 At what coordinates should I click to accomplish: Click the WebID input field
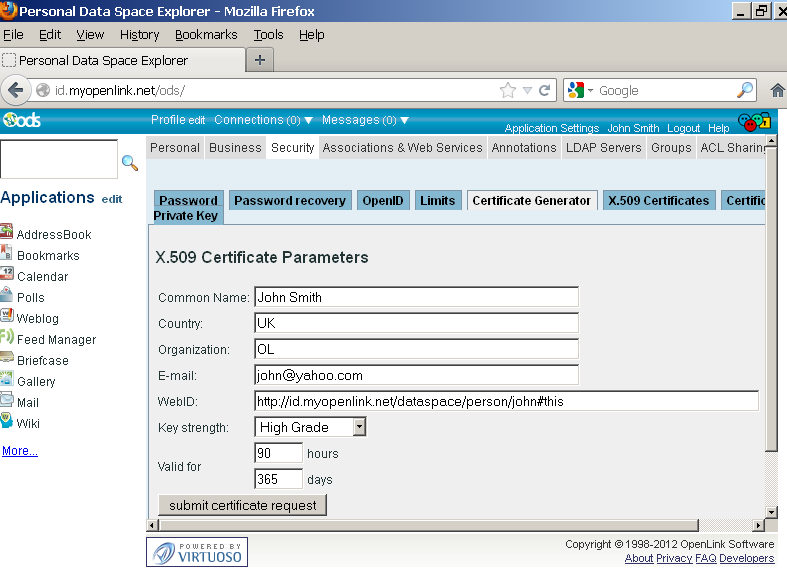(506, 401)
